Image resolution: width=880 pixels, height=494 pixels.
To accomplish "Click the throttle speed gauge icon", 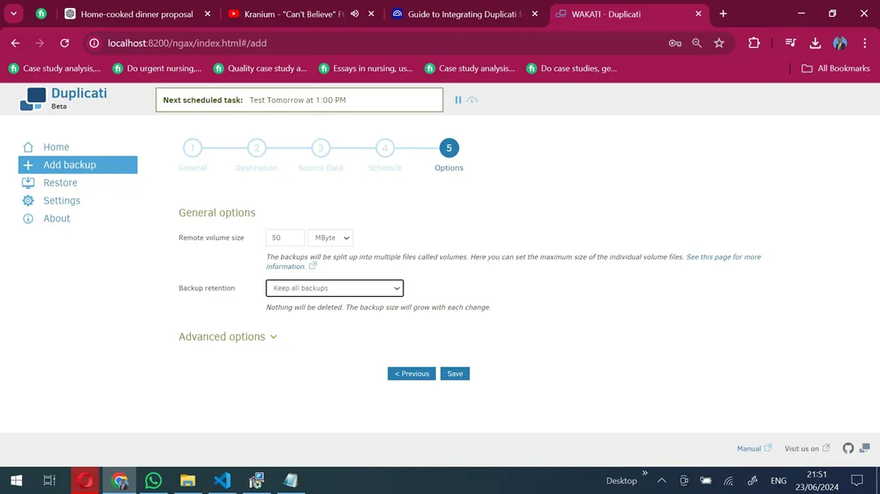I will [472, 100].
